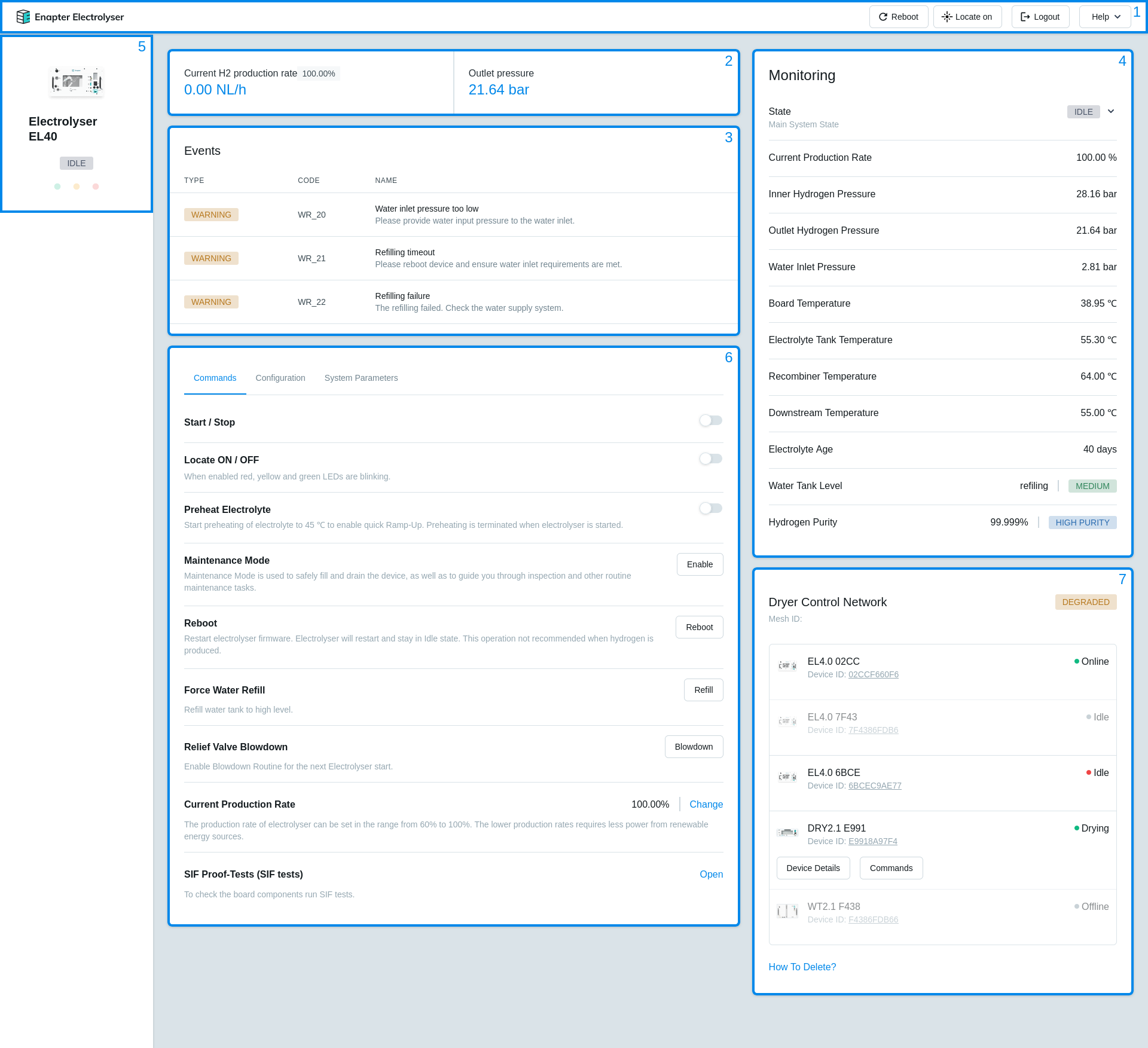1148x1048 pixels.
Task: Open the Help dropdown menu
Action: (x=1104, y=17)
